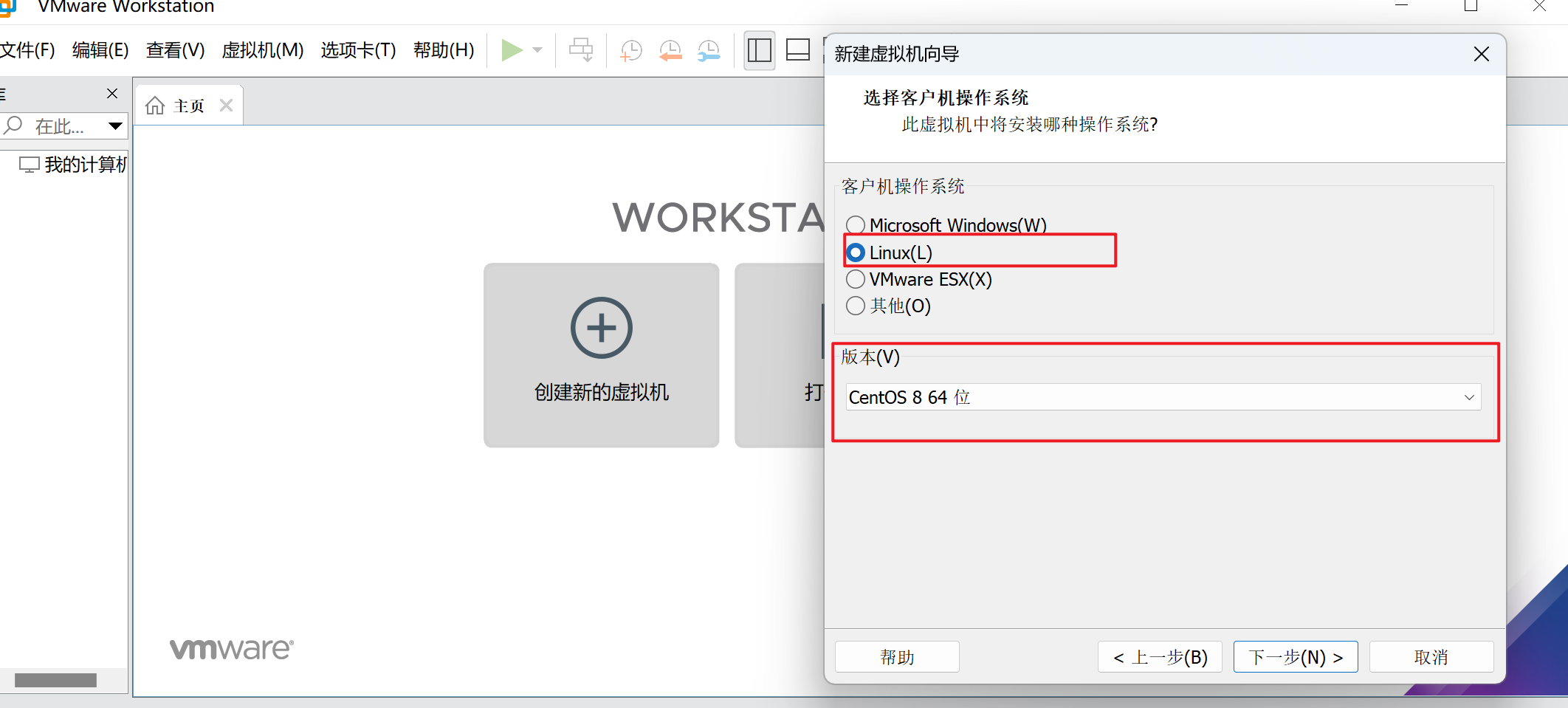
Task: Expand the library search filter dropdown arrow
Action: click(x=115, y=126)
